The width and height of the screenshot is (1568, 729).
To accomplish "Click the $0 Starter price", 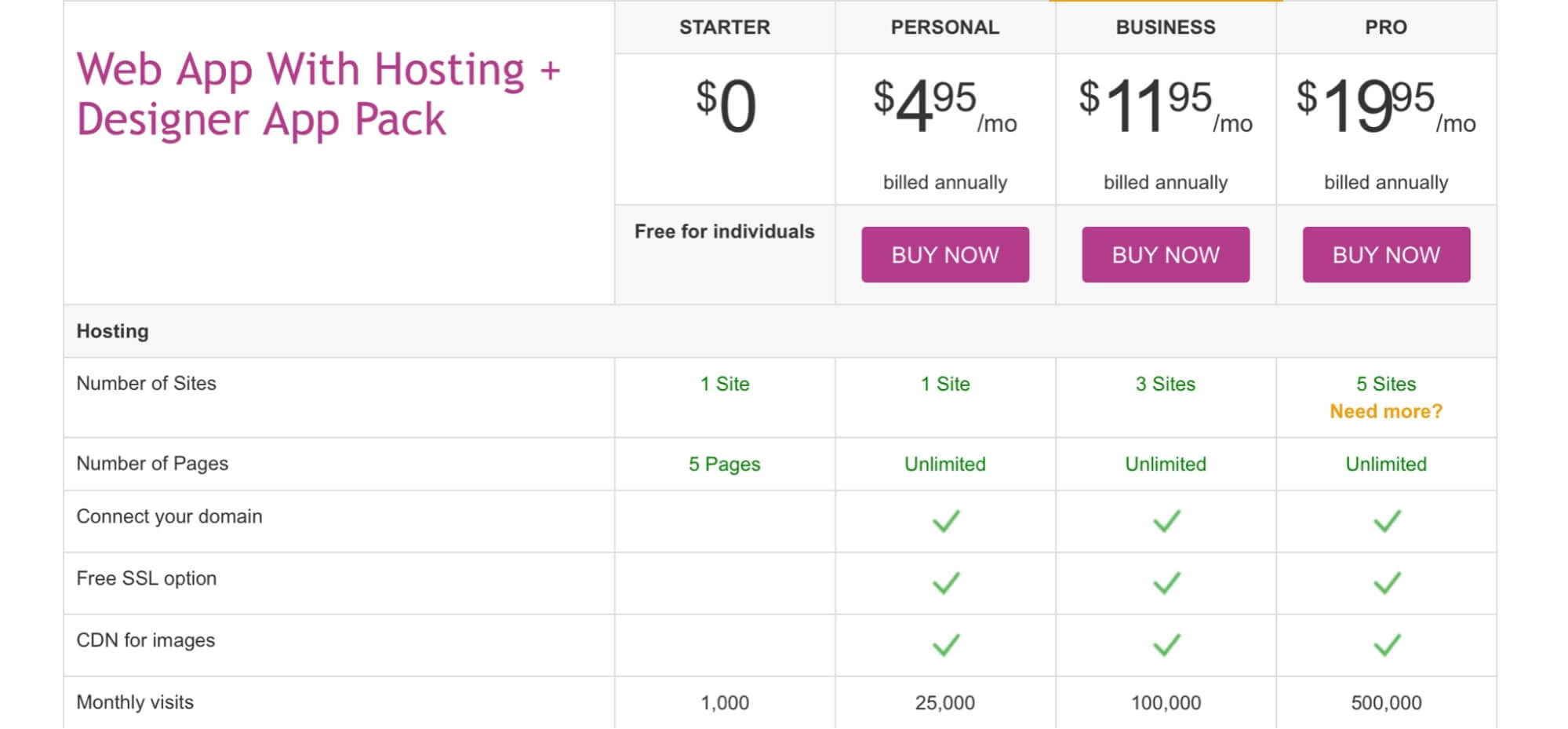I will click(x=726, y=106).
